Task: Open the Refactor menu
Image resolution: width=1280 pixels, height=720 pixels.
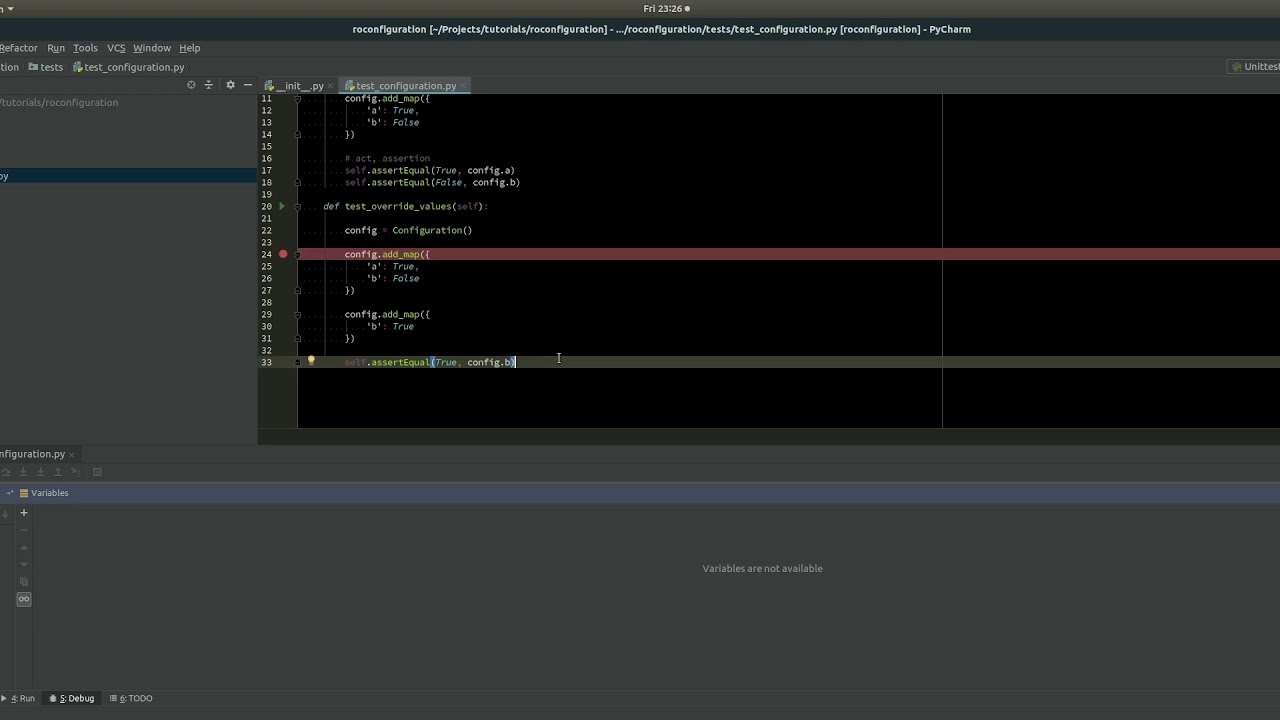Action: point(18,48)
